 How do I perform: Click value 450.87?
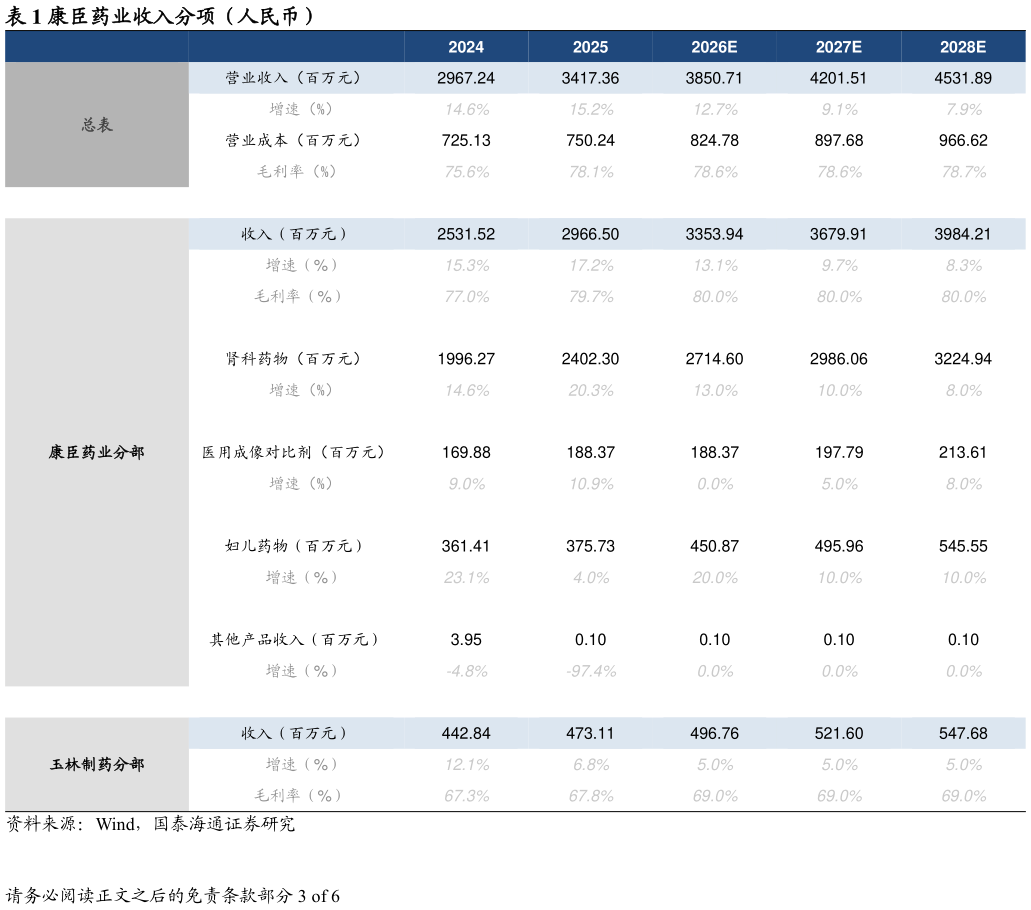(x=714, y=546)
